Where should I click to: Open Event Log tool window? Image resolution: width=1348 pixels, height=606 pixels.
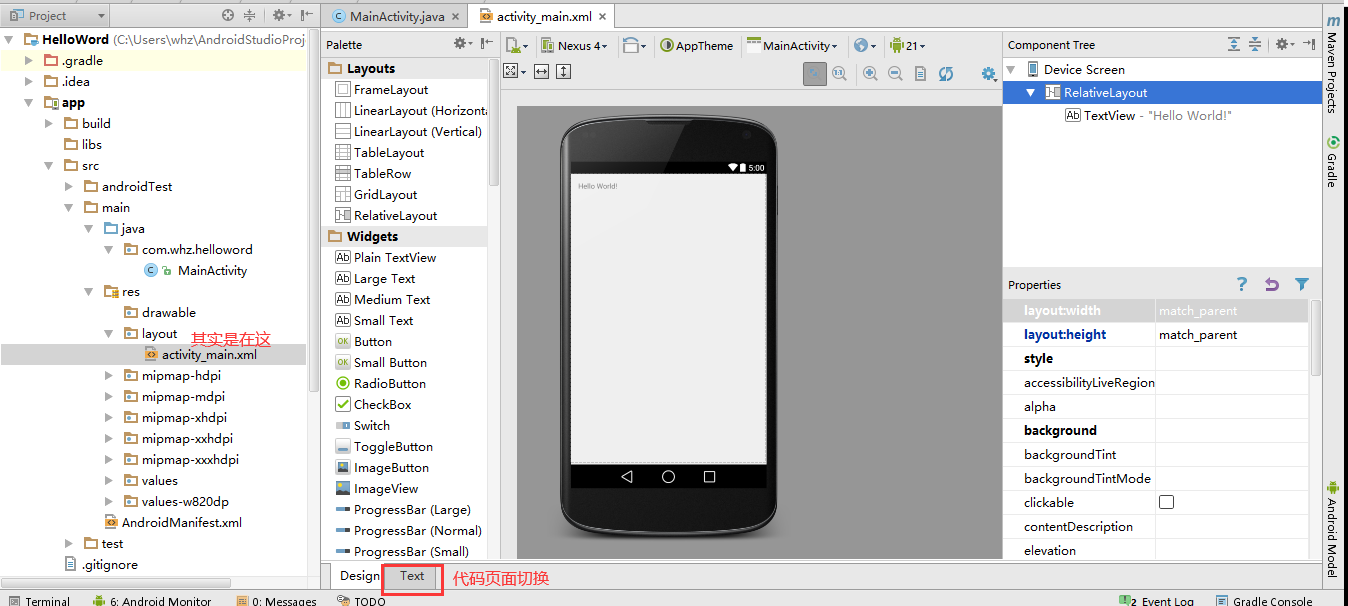pos(1157,601)
